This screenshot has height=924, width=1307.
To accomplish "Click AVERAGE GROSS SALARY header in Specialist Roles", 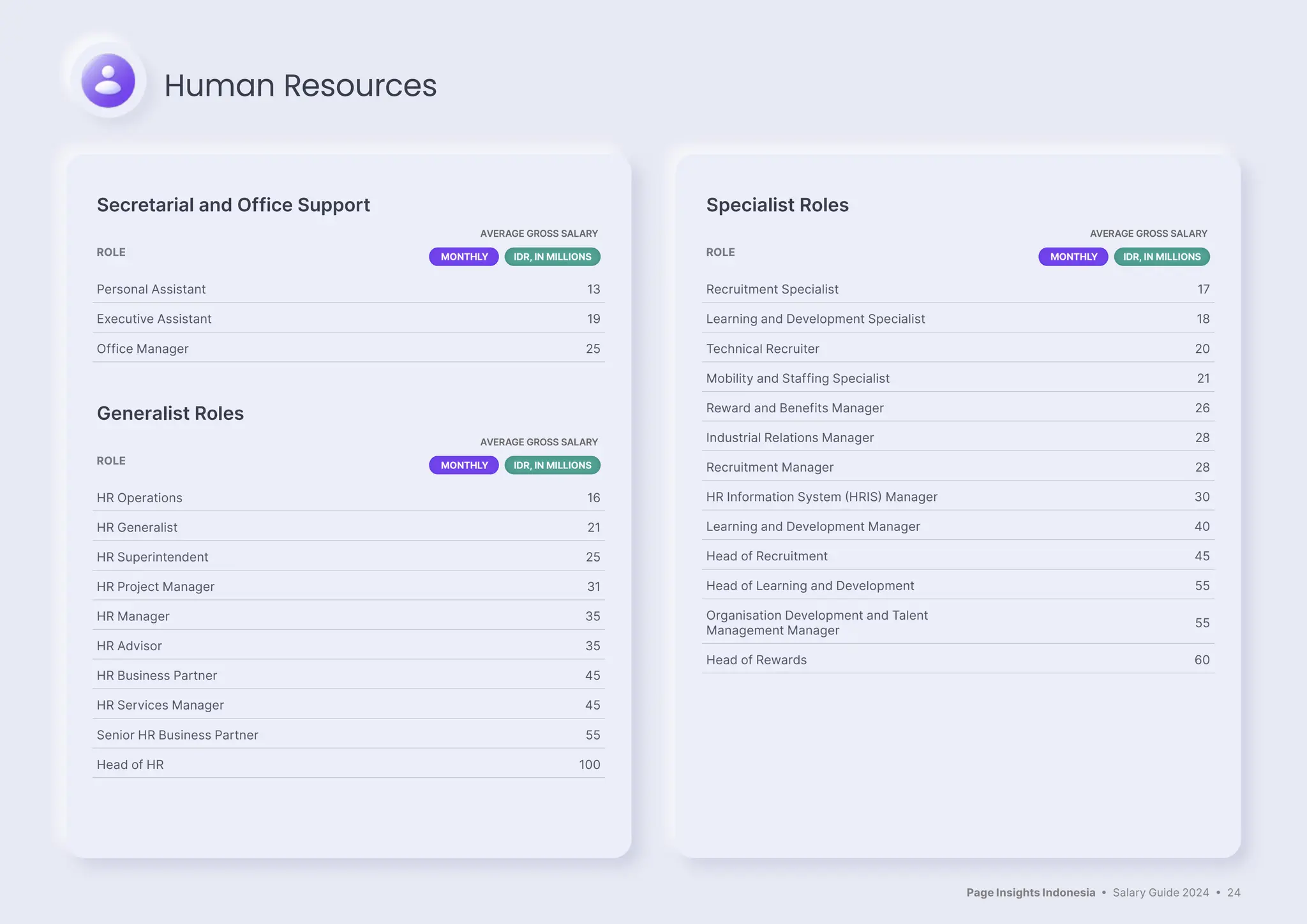I will (1149, 234).
